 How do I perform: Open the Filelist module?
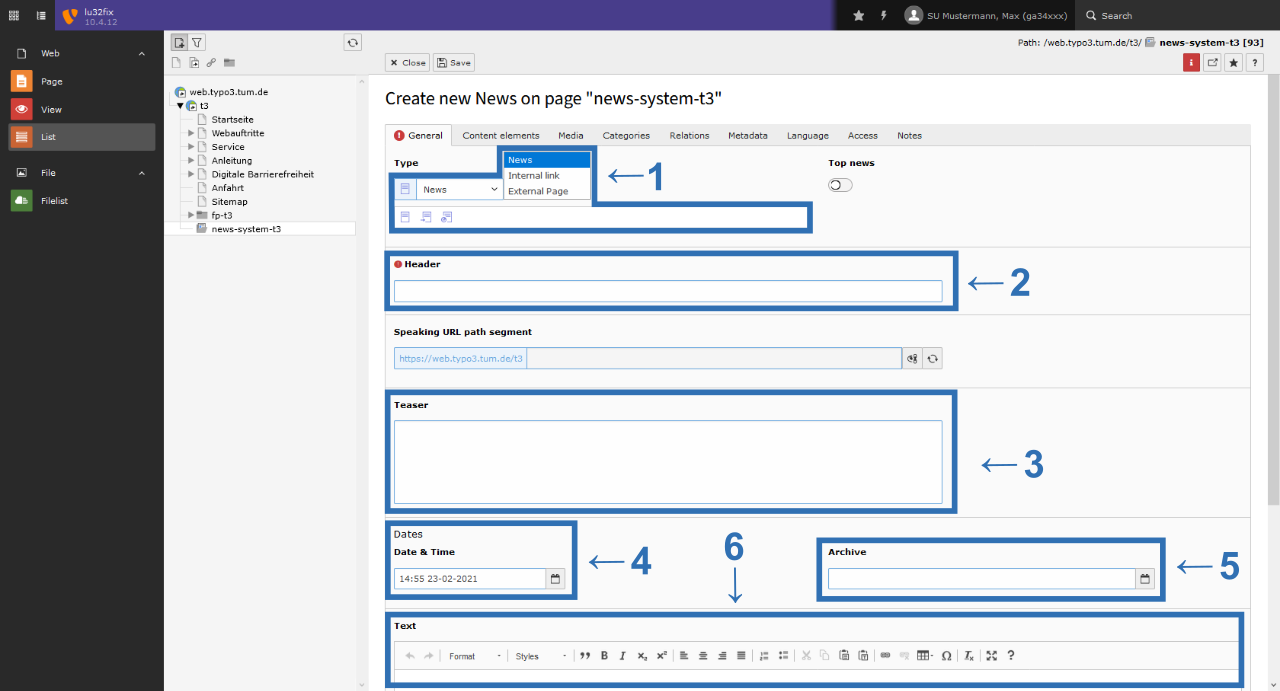[82, 201]
